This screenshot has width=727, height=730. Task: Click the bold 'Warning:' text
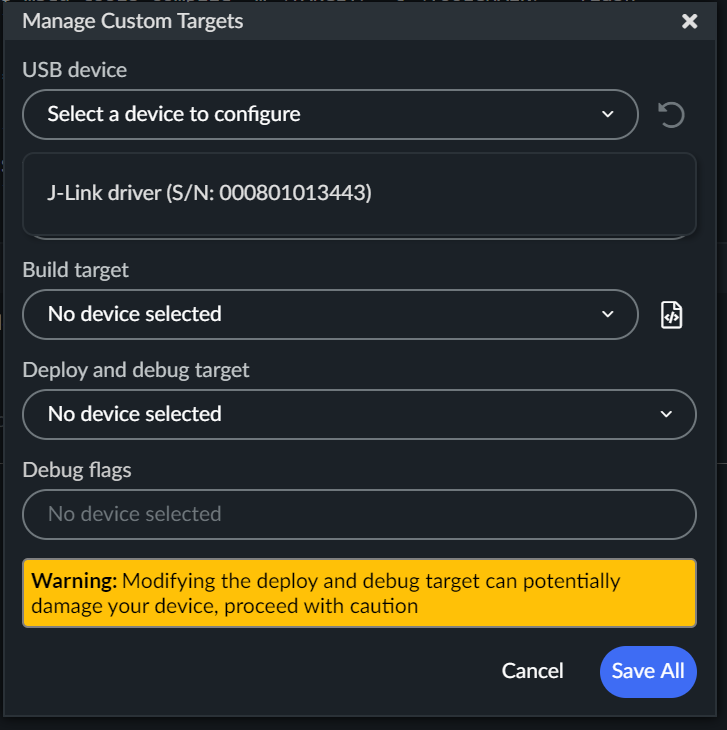[x=75, y=581]
